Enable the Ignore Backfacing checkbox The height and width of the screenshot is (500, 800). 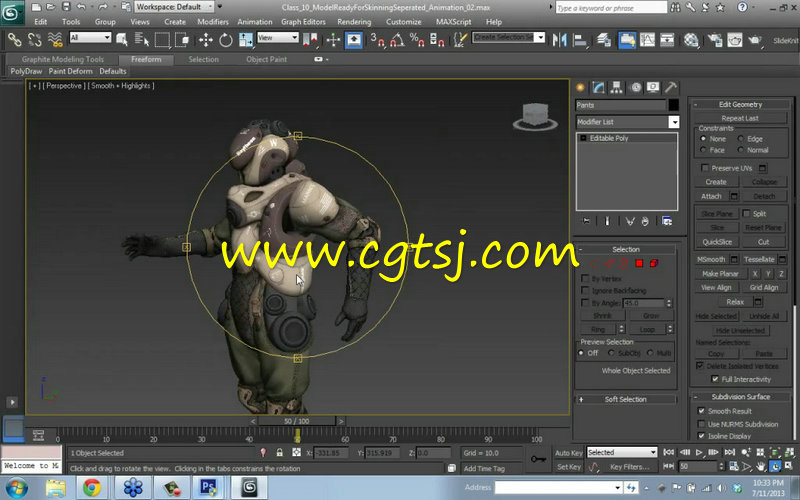[x=585, y=290]
